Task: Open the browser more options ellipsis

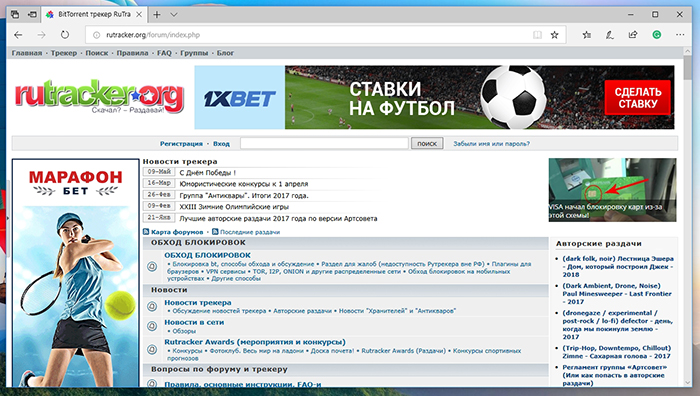Action: pos(680,35)
